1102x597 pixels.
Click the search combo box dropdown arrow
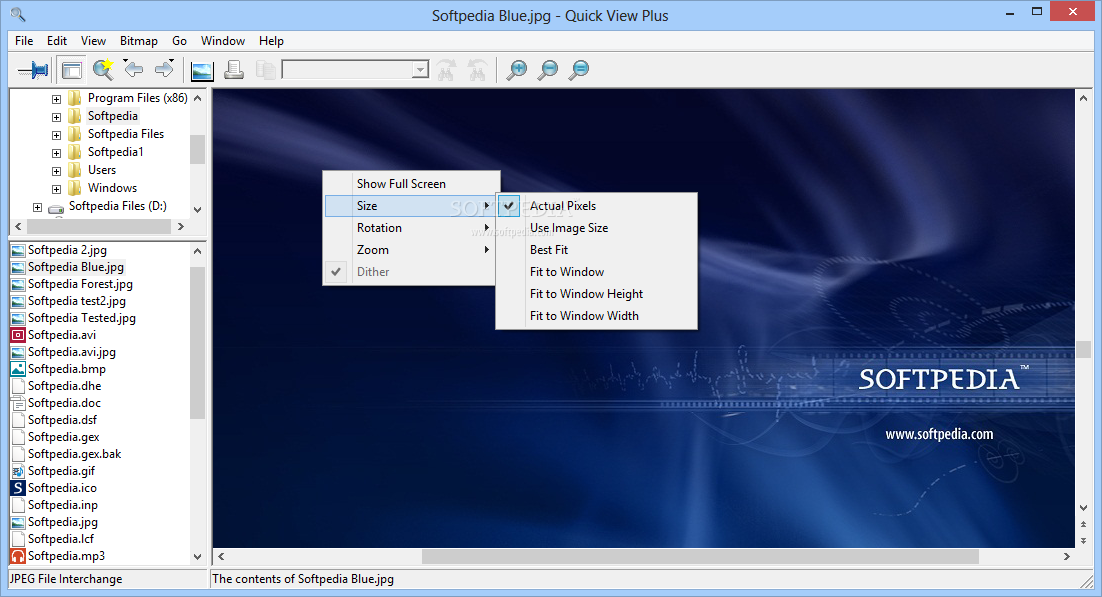[420, 70]
